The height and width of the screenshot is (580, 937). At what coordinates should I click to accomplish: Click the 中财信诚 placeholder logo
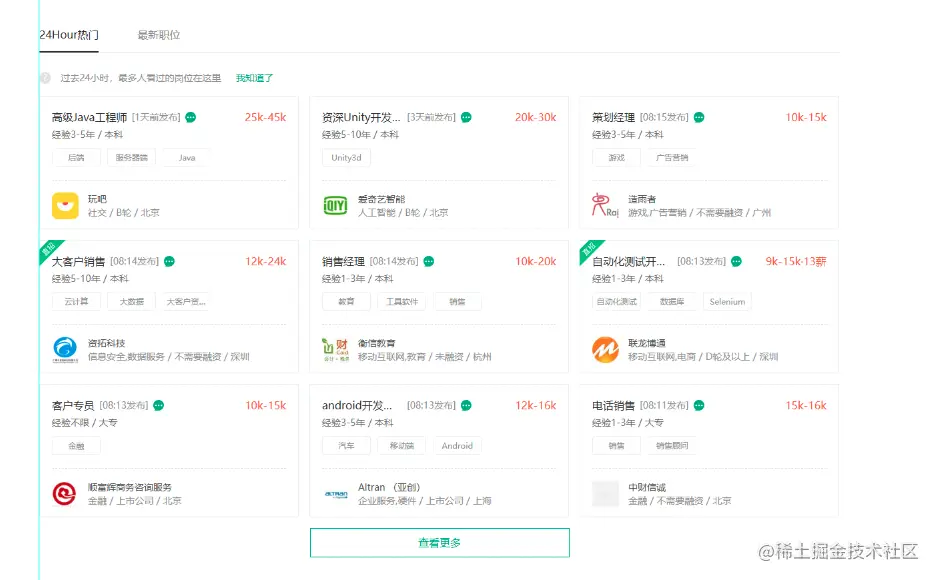pos(605,493)
